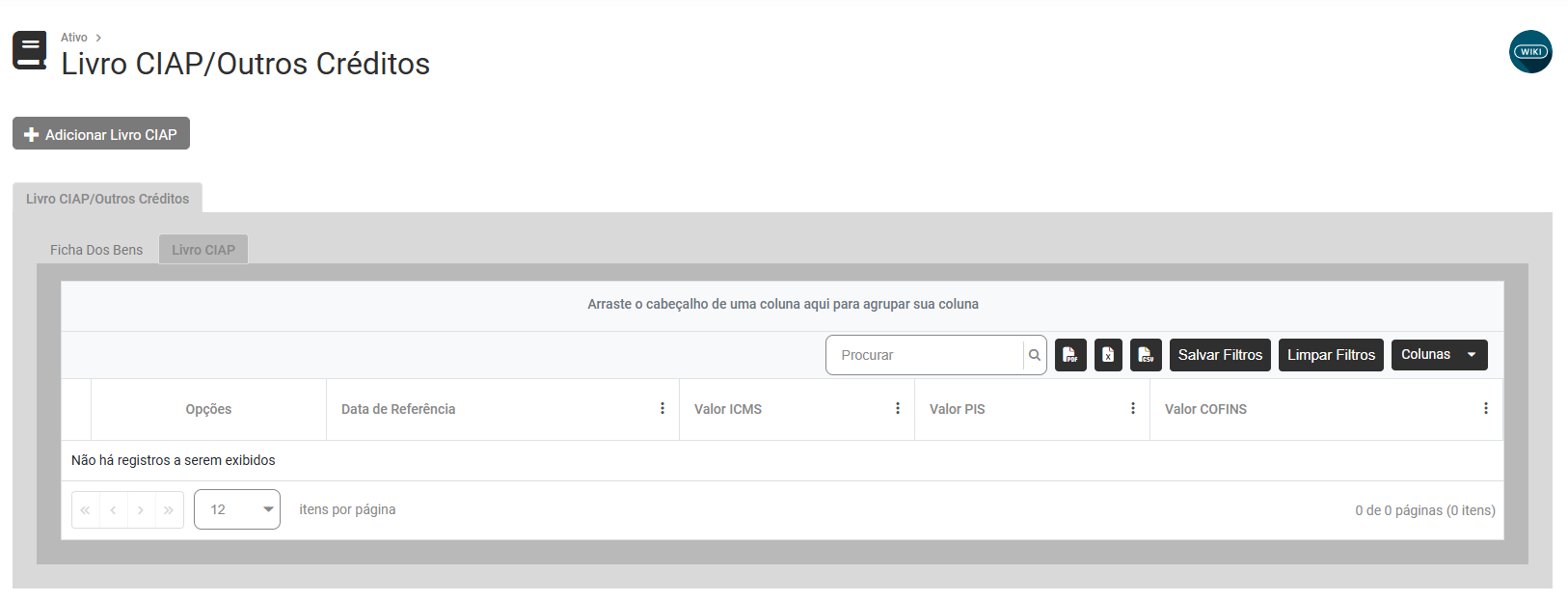Viewport: 1568px width, 601px height.
Task: Export the grid to PDF
Action: tap(1070, 355)
